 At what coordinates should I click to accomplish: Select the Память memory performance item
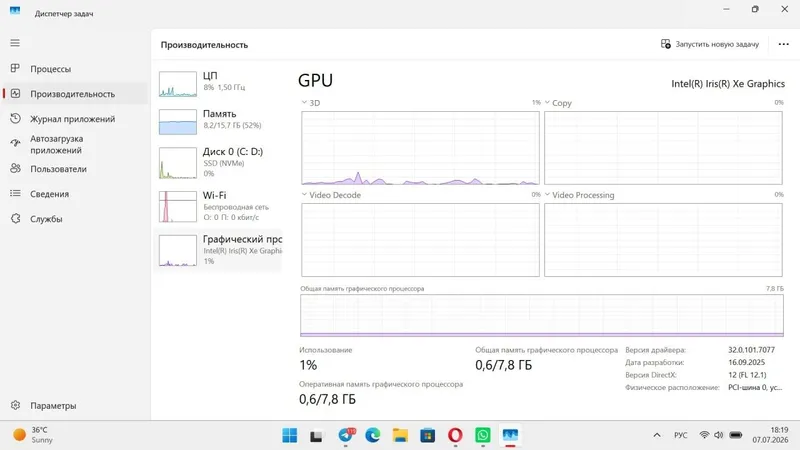(x=219, y=121)
